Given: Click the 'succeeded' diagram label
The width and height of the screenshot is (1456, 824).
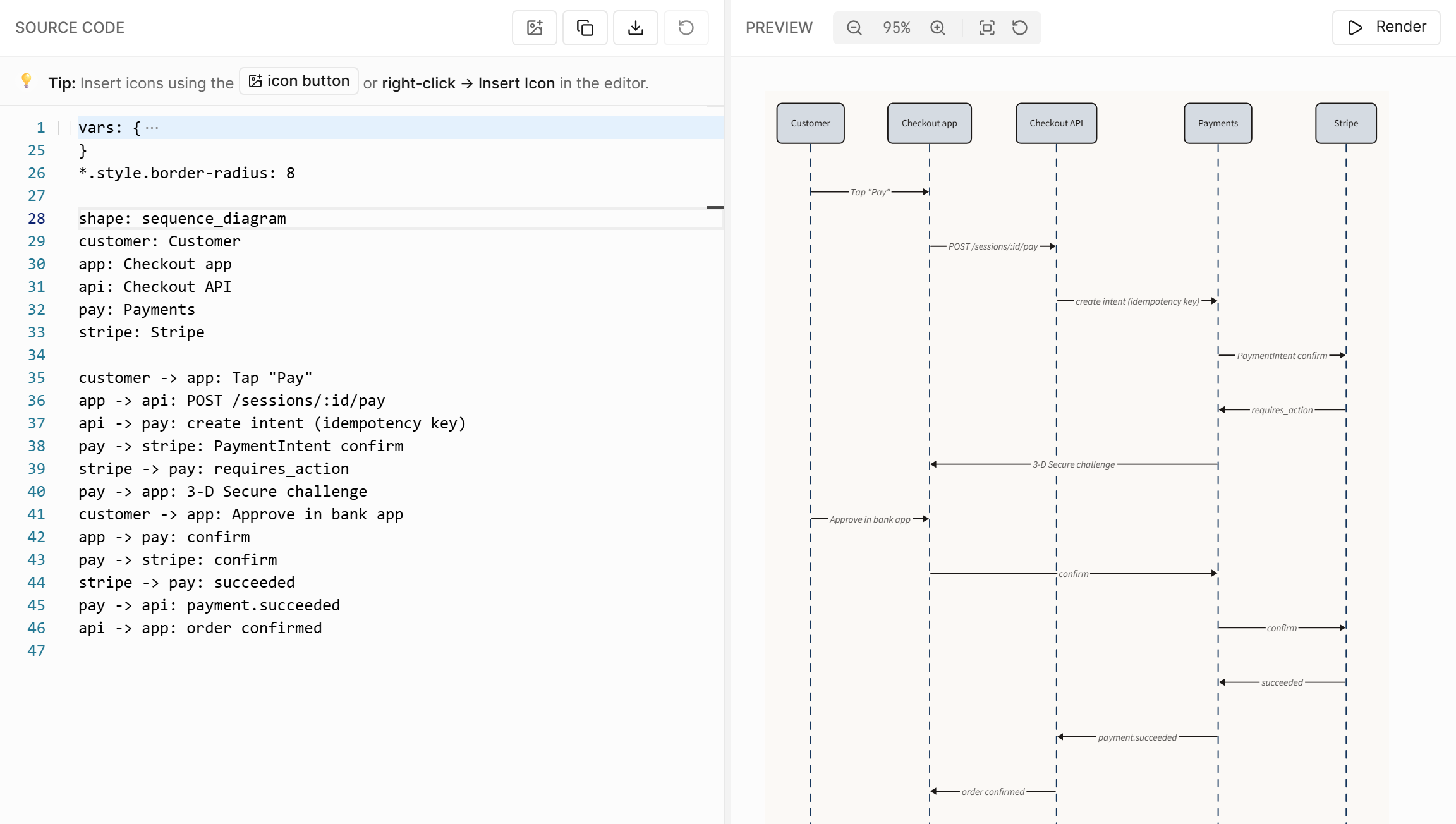Looking at the screenshot, I should click(1282, 682).
